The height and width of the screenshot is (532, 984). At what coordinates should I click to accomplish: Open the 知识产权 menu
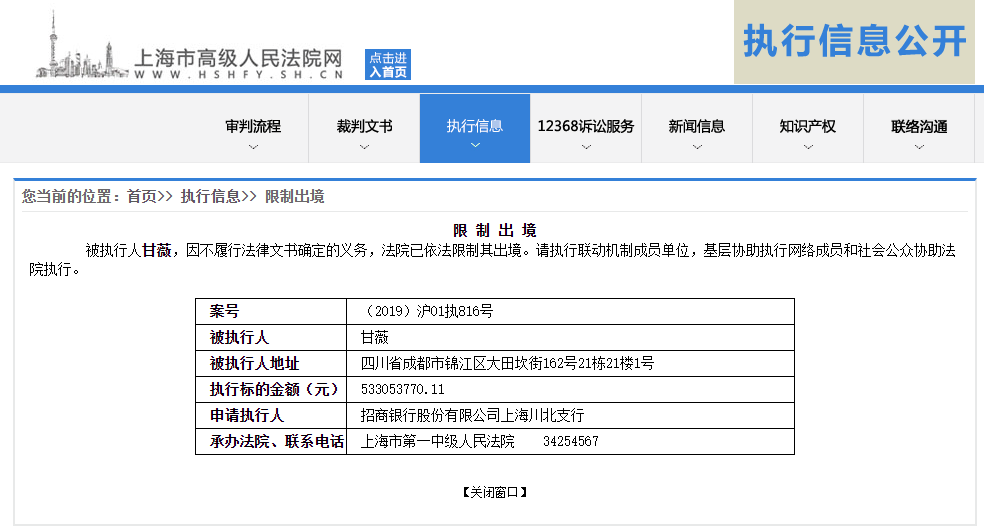pos(808,129)
